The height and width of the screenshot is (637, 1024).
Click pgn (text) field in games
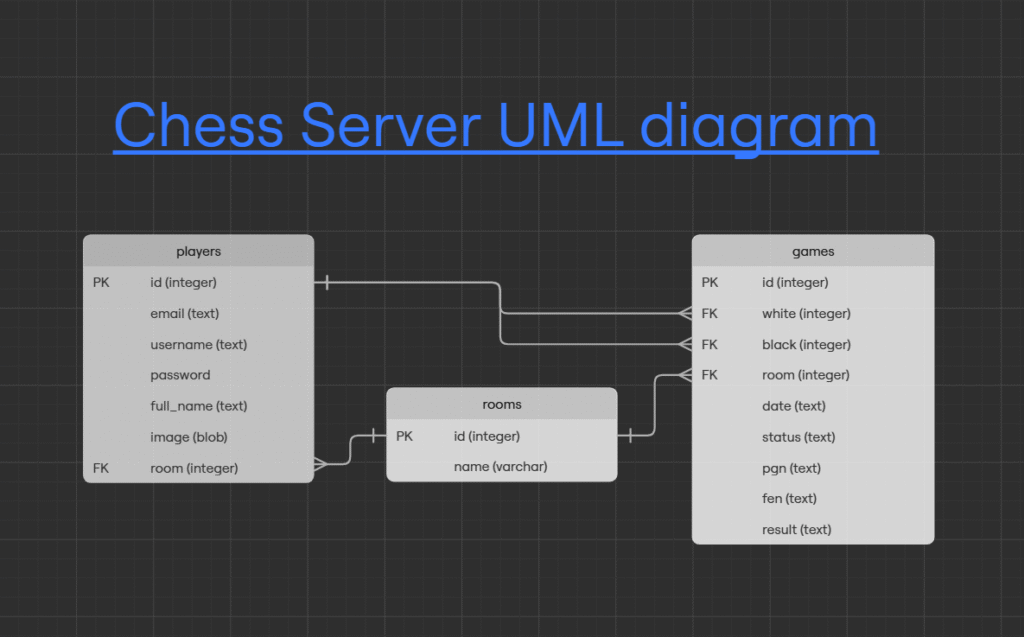[x=791, y=468]
